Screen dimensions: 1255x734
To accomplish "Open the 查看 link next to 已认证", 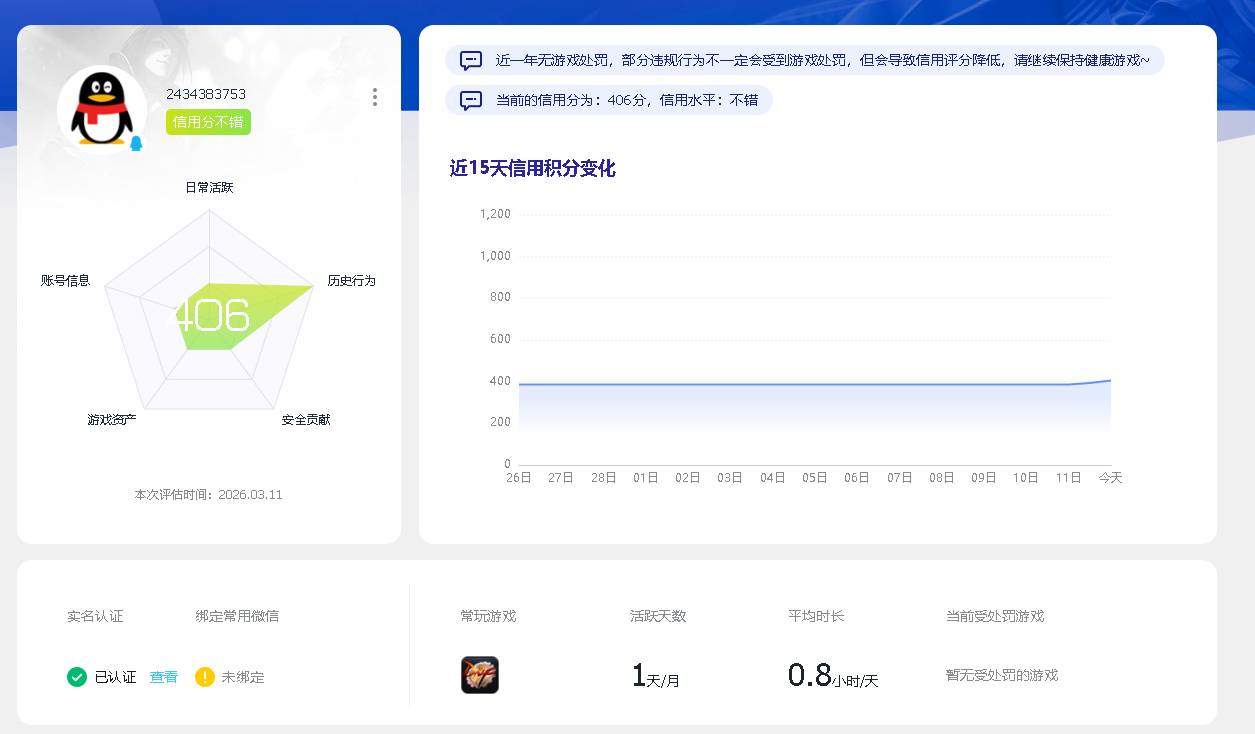I will click(163, 677).
